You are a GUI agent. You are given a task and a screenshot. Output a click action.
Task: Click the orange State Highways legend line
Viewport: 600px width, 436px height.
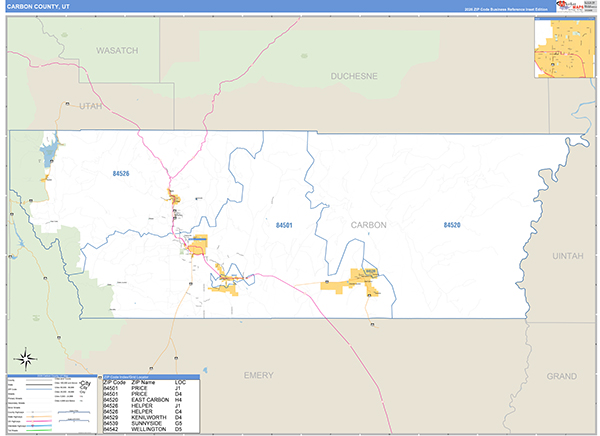[38, 416]
